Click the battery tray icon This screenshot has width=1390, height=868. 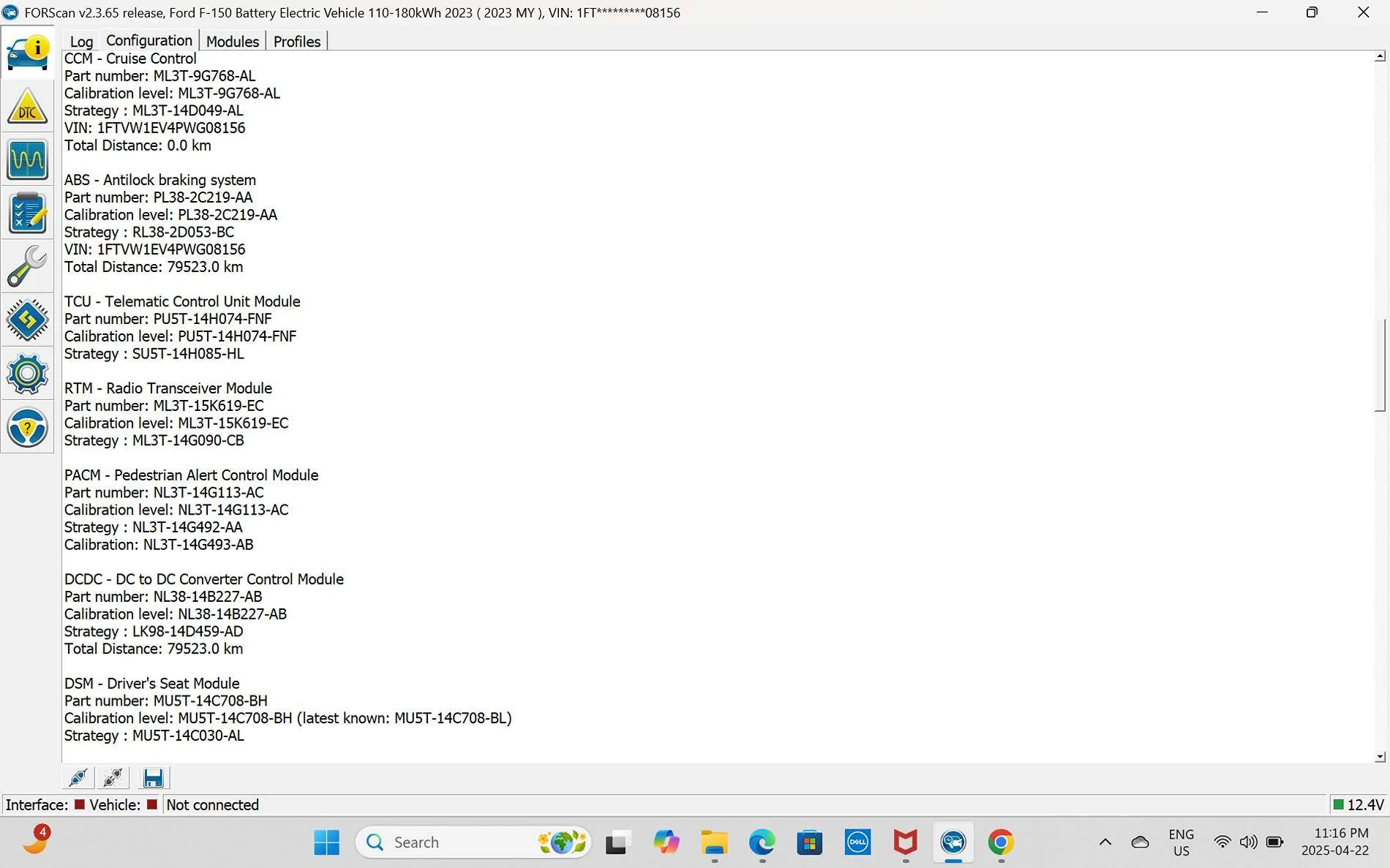pos(1275,842)
